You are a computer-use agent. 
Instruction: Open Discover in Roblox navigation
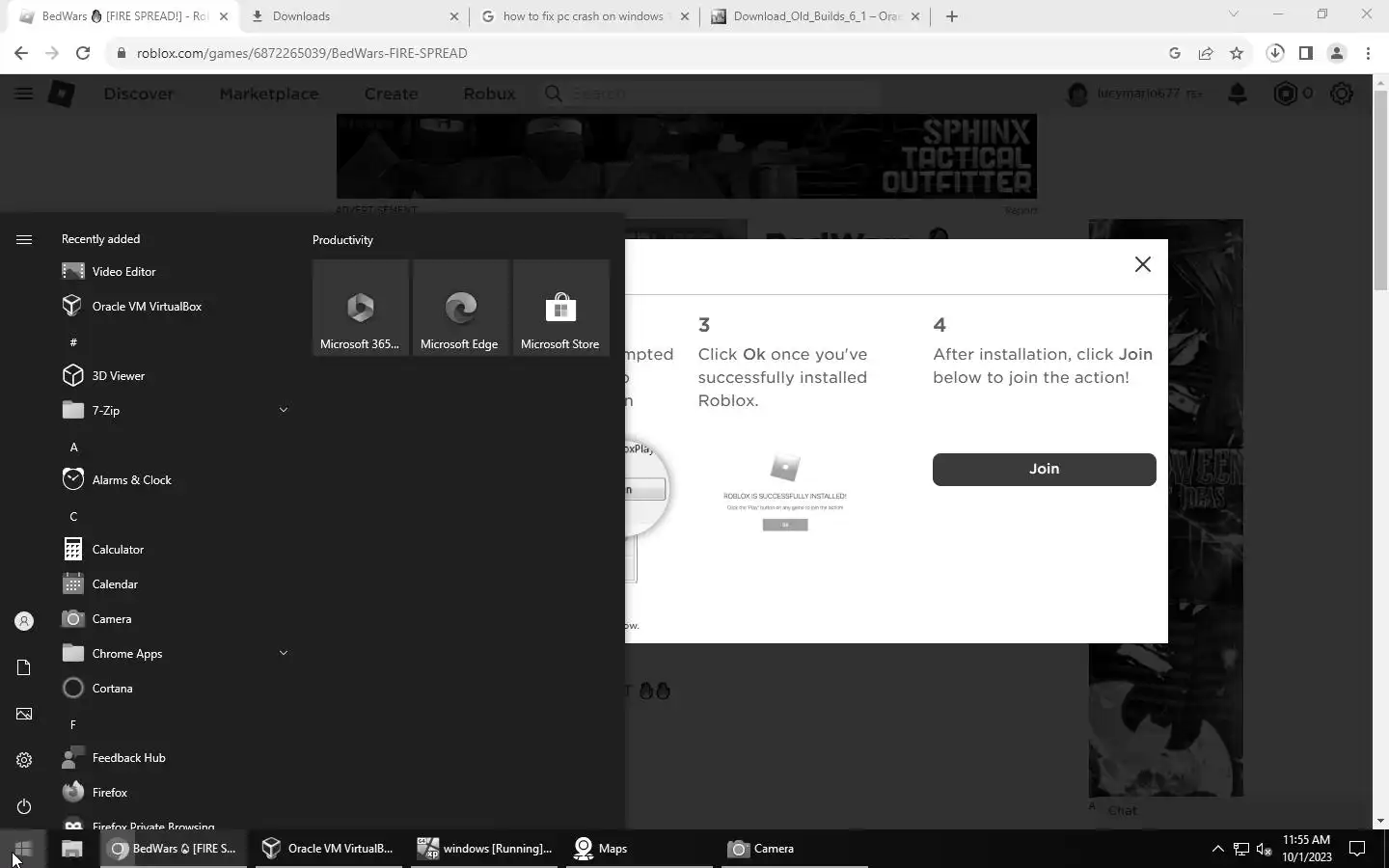pyautogui.click(x=139, y=94)
